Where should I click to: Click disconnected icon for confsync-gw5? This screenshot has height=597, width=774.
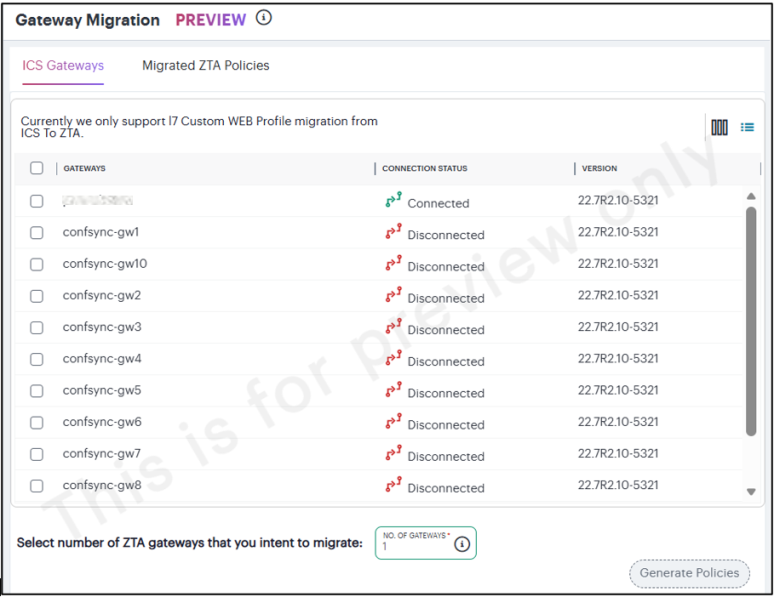pyautogui.click(x=393, y=389)
